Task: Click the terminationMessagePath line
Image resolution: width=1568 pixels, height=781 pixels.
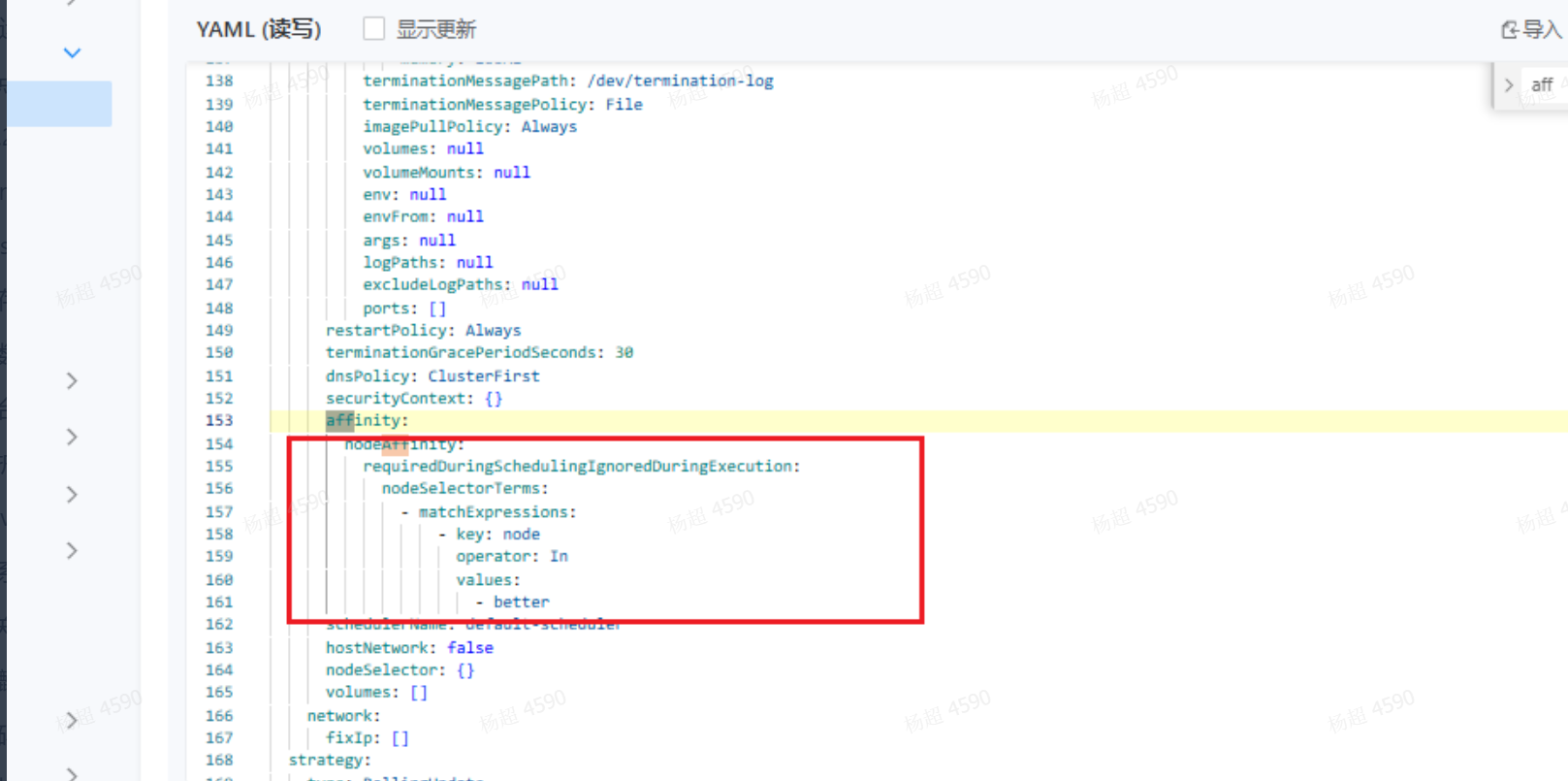Action: pyautogui.click(x=567, y=81)
